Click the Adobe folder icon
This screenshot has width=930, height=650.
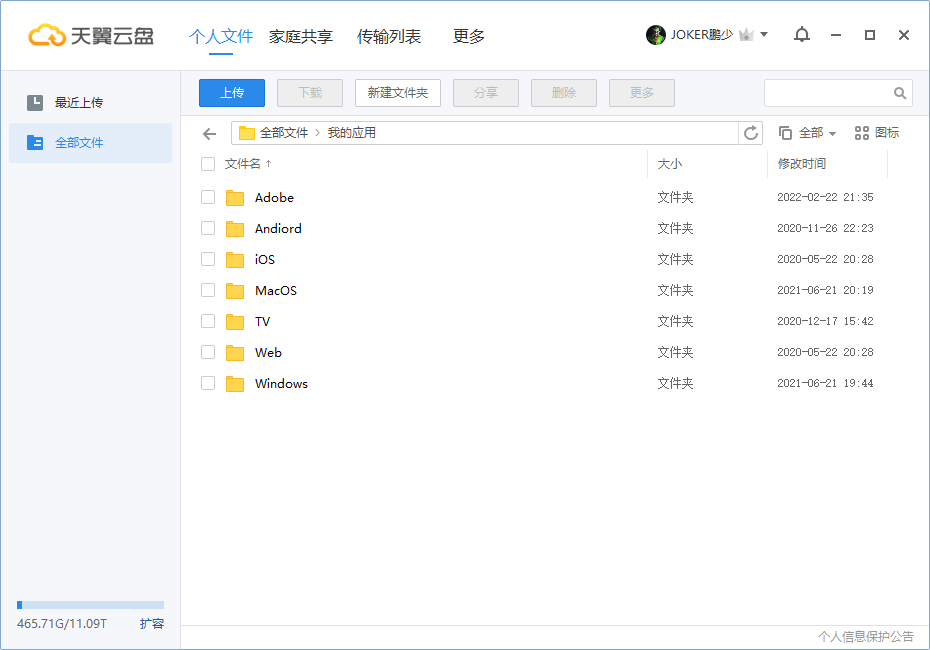(235, 197)
